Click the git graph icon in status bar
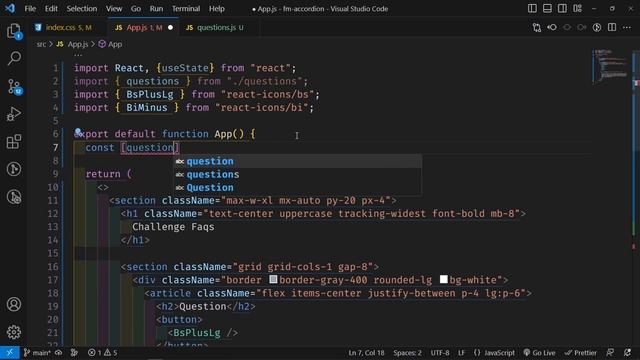Viewport: 640px width, 360px height. pos(74,353)
